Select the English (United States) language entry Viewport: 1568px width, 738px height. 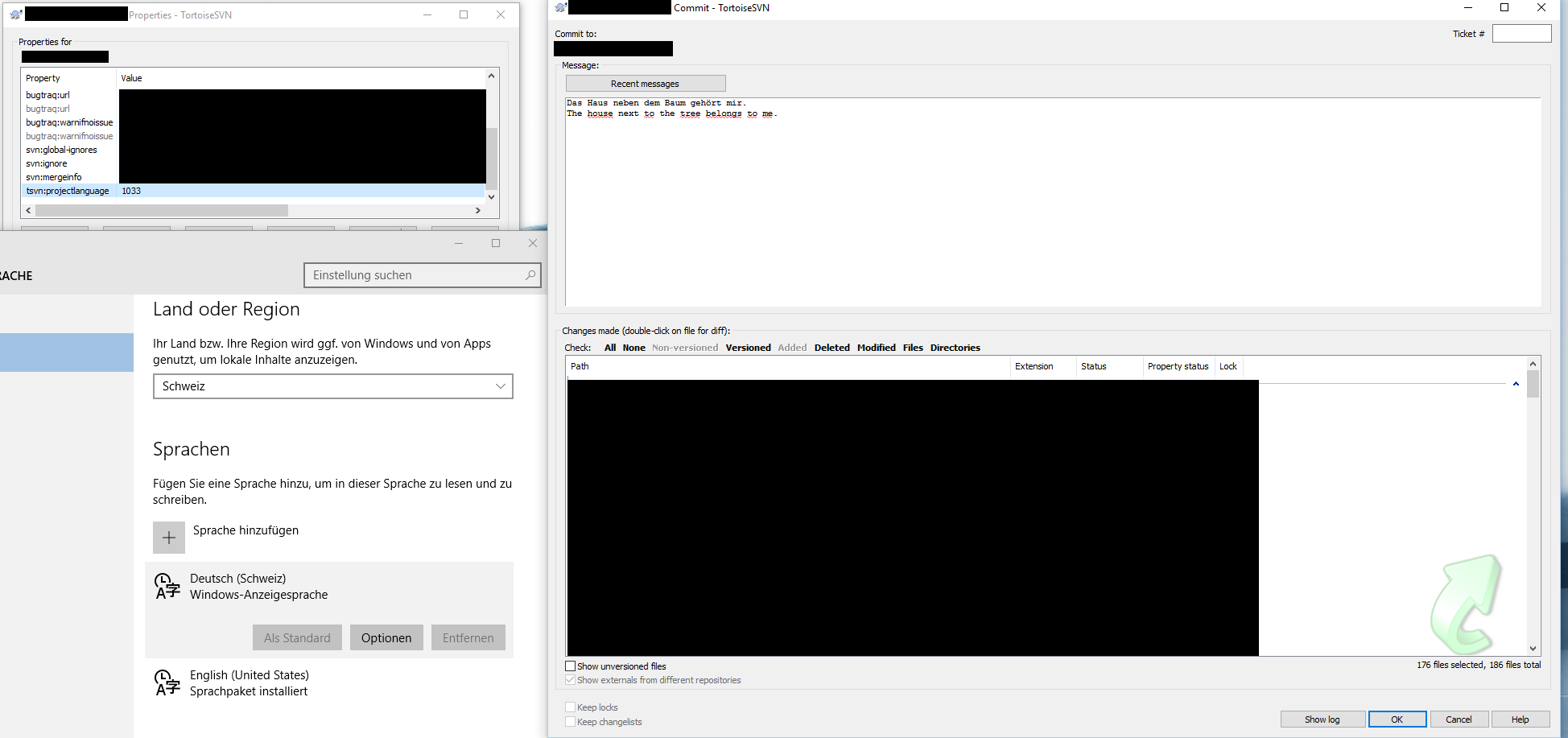point(329,682)
